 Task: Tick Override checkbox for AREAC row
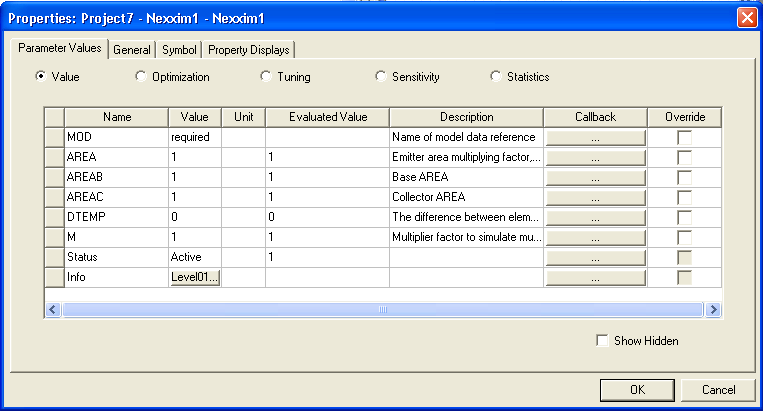tap(685, 197)
